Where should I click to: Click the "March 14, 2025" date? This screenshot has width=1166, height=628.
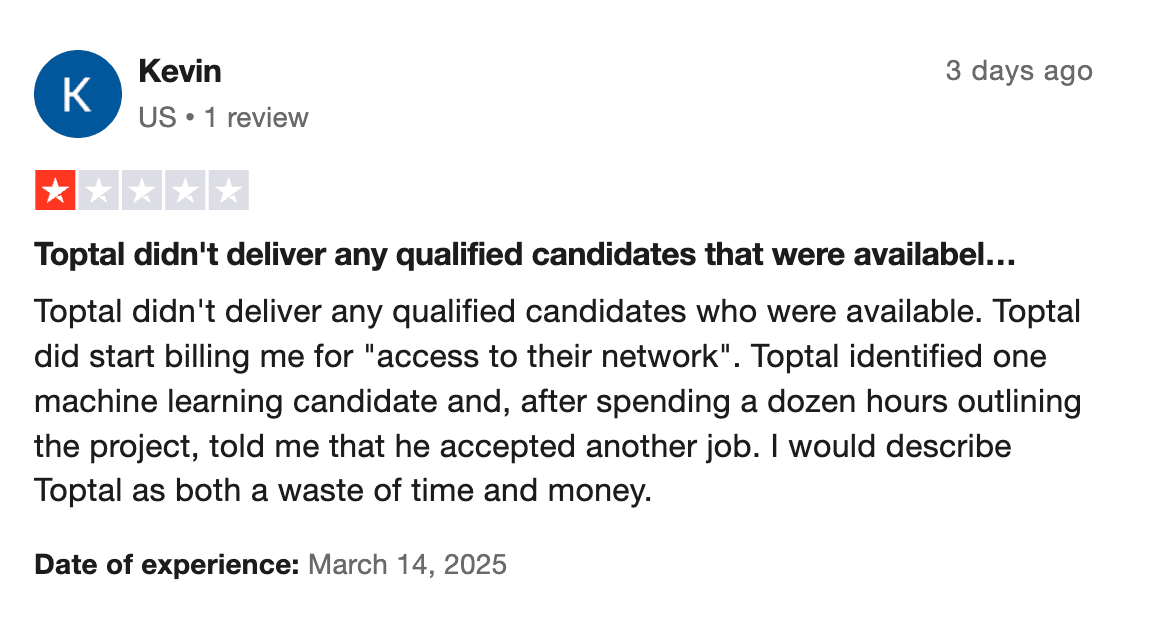[407, 565]
